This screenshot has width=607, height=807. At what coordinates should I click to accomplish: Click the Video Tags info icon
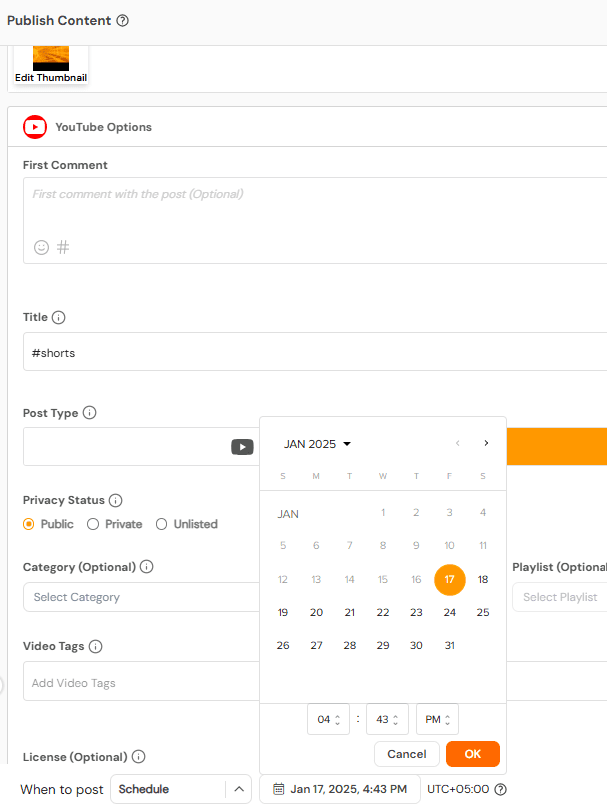[x=96, y=647]
